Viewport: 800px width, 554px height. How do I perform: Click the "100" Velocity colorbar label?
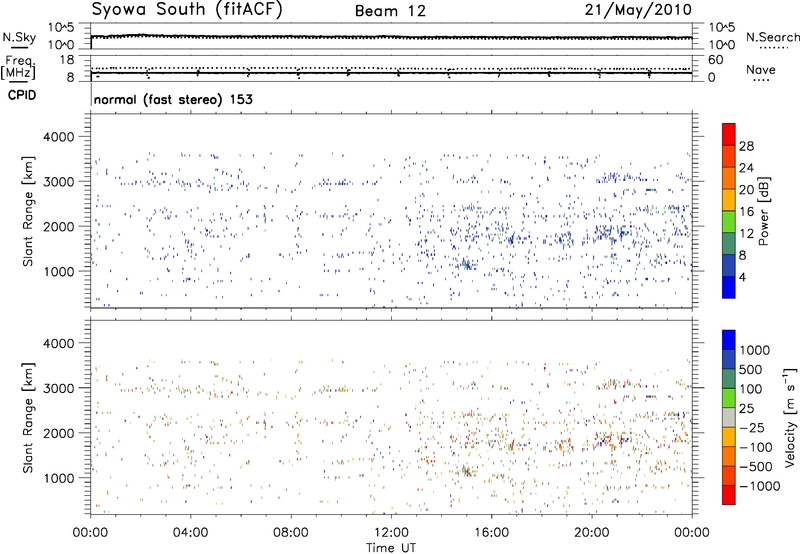751,389
